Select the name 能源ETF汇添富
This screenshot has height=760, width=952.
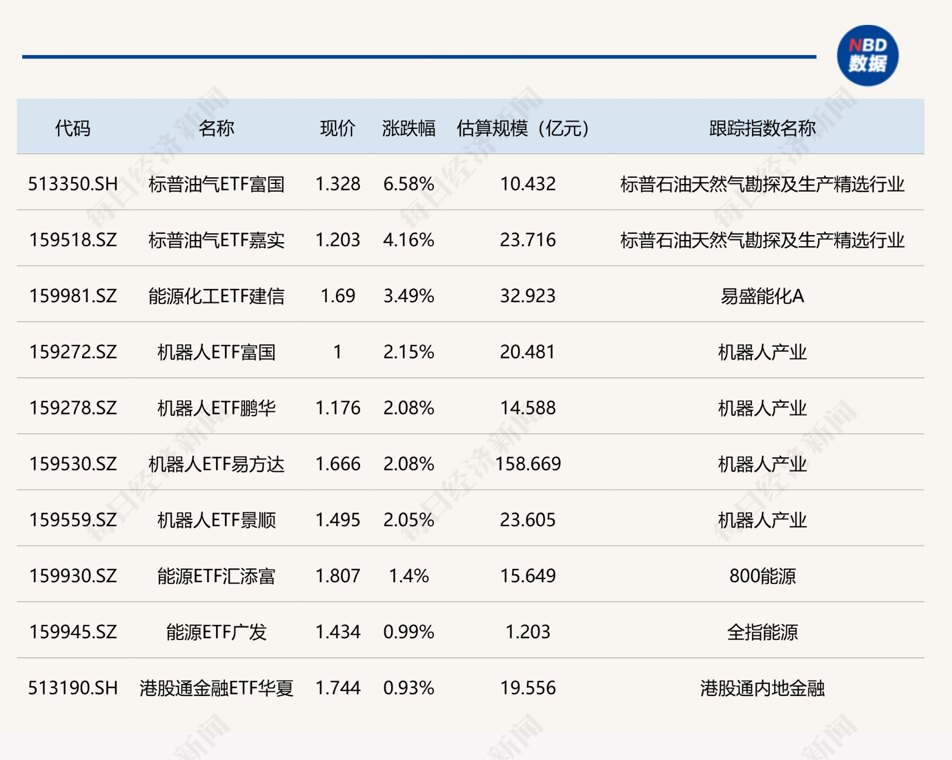[216, 575]
